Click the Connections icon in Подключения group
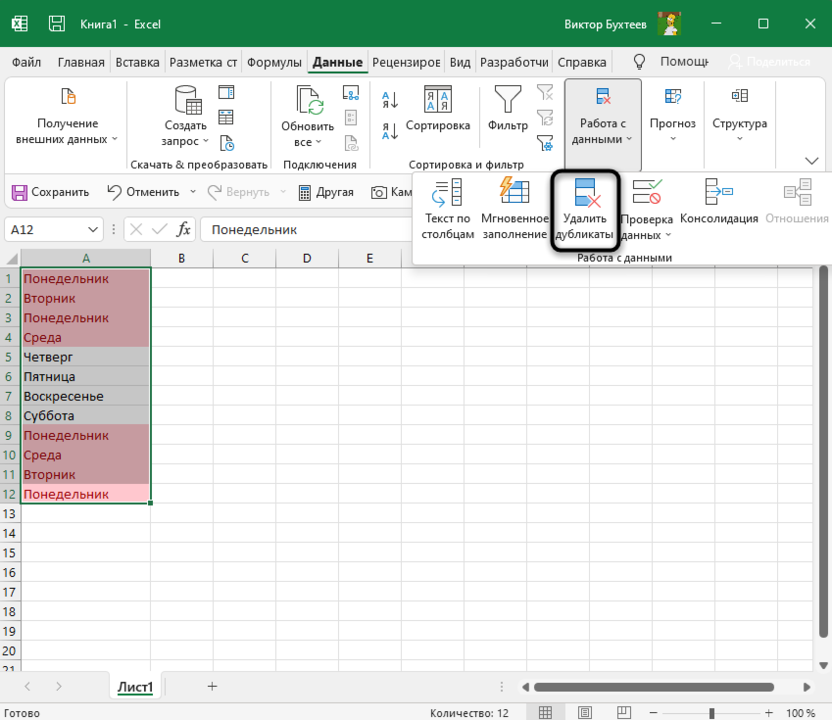832x720 pixels. point(351,92)
